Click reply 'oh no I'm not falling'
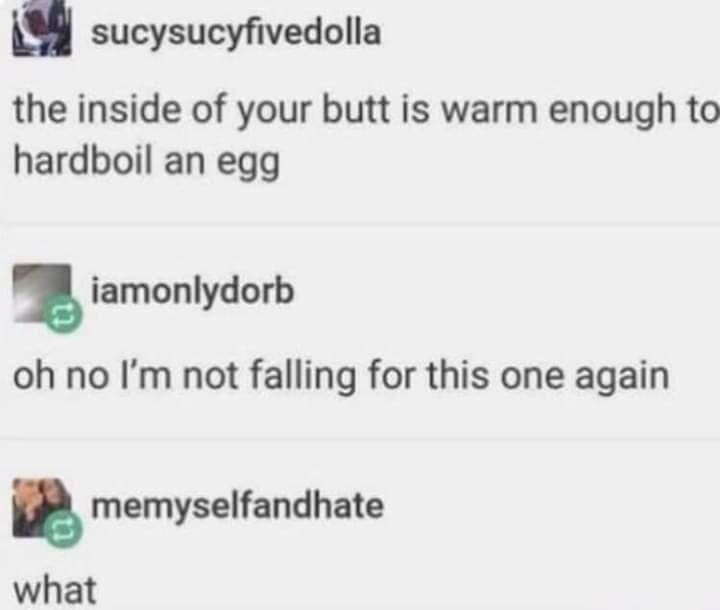 (x=185, y=377)
